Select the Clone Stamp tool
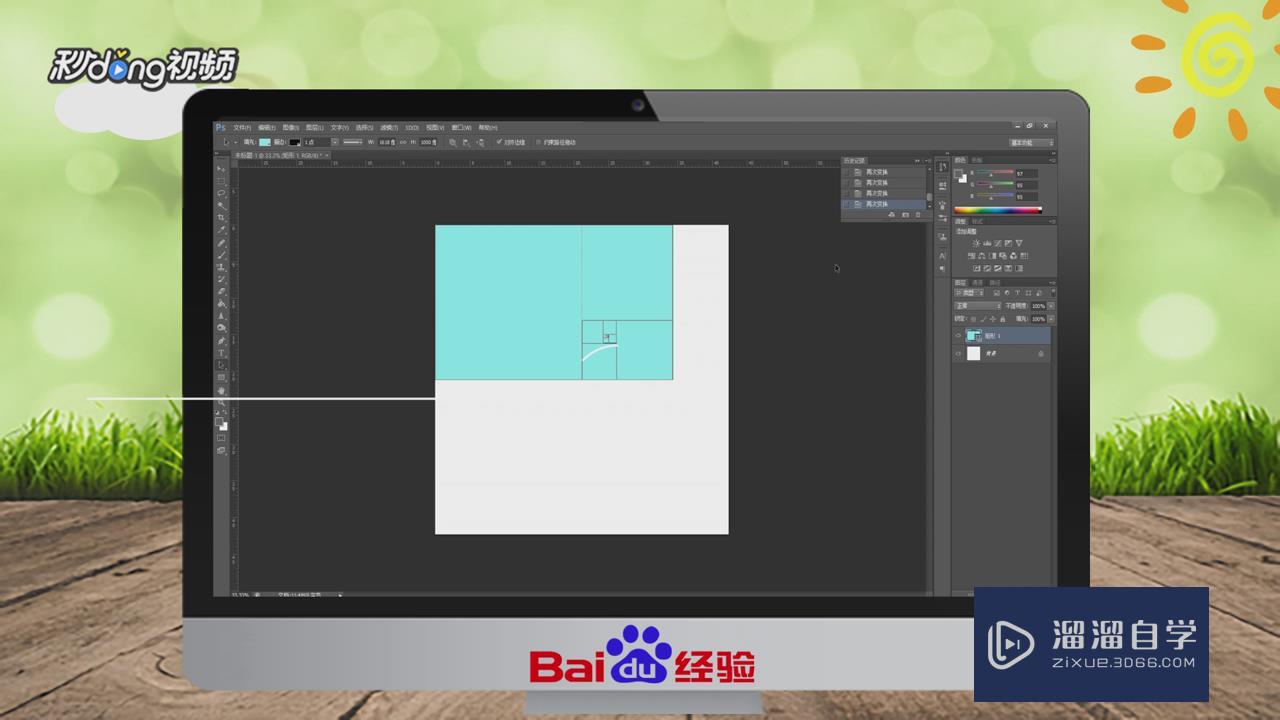This screenshot has width=1280, height=720. coord(221,265)
